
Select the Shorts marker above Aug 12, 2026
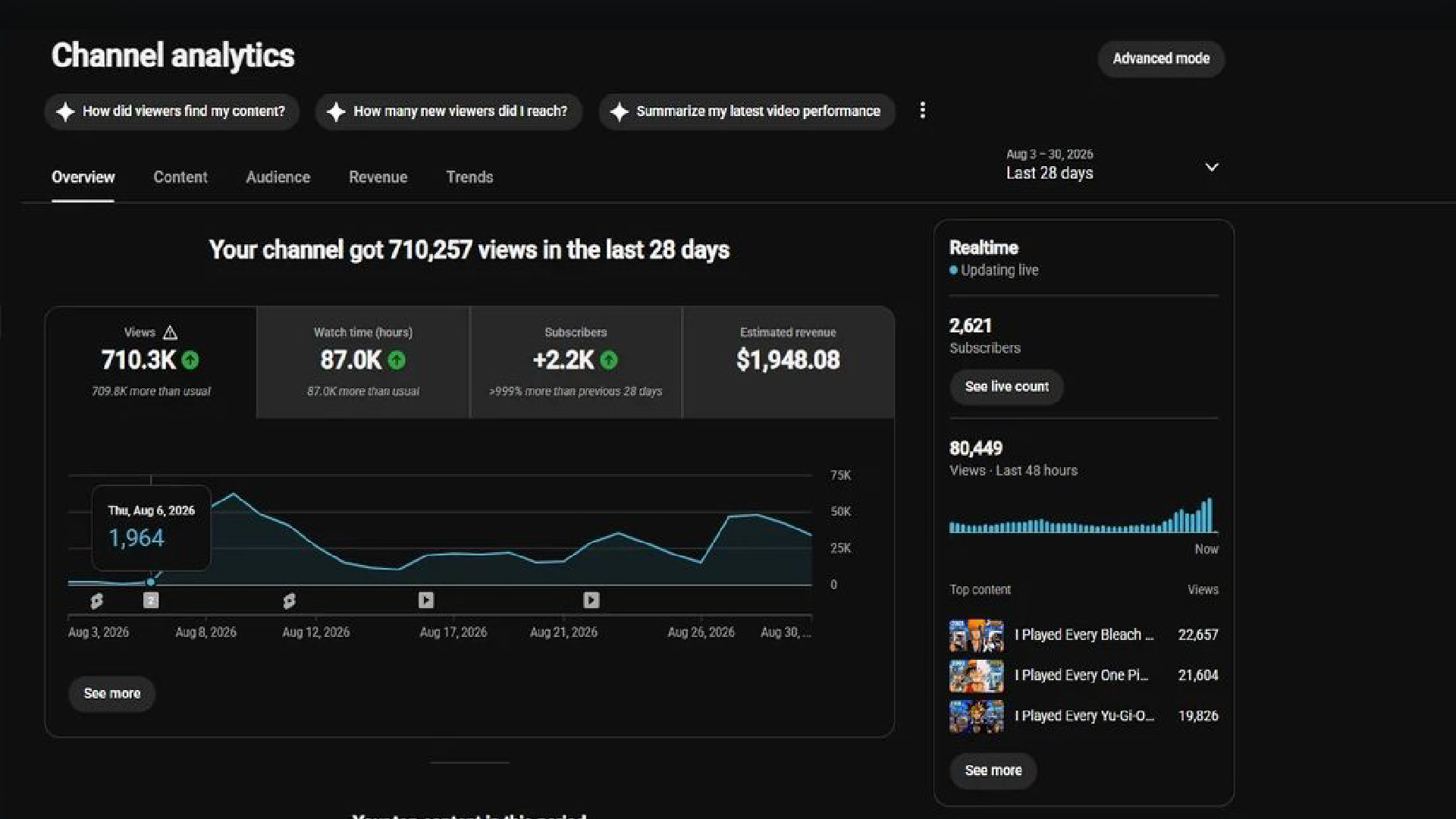[289, 601]
